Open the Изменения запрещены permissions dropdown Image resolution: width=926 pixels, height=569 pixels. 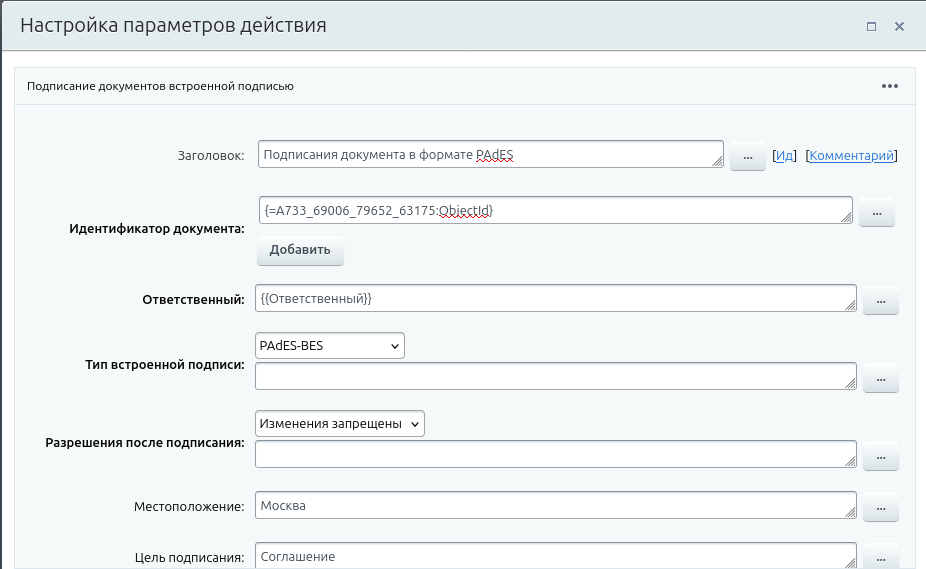coord(340,424)
